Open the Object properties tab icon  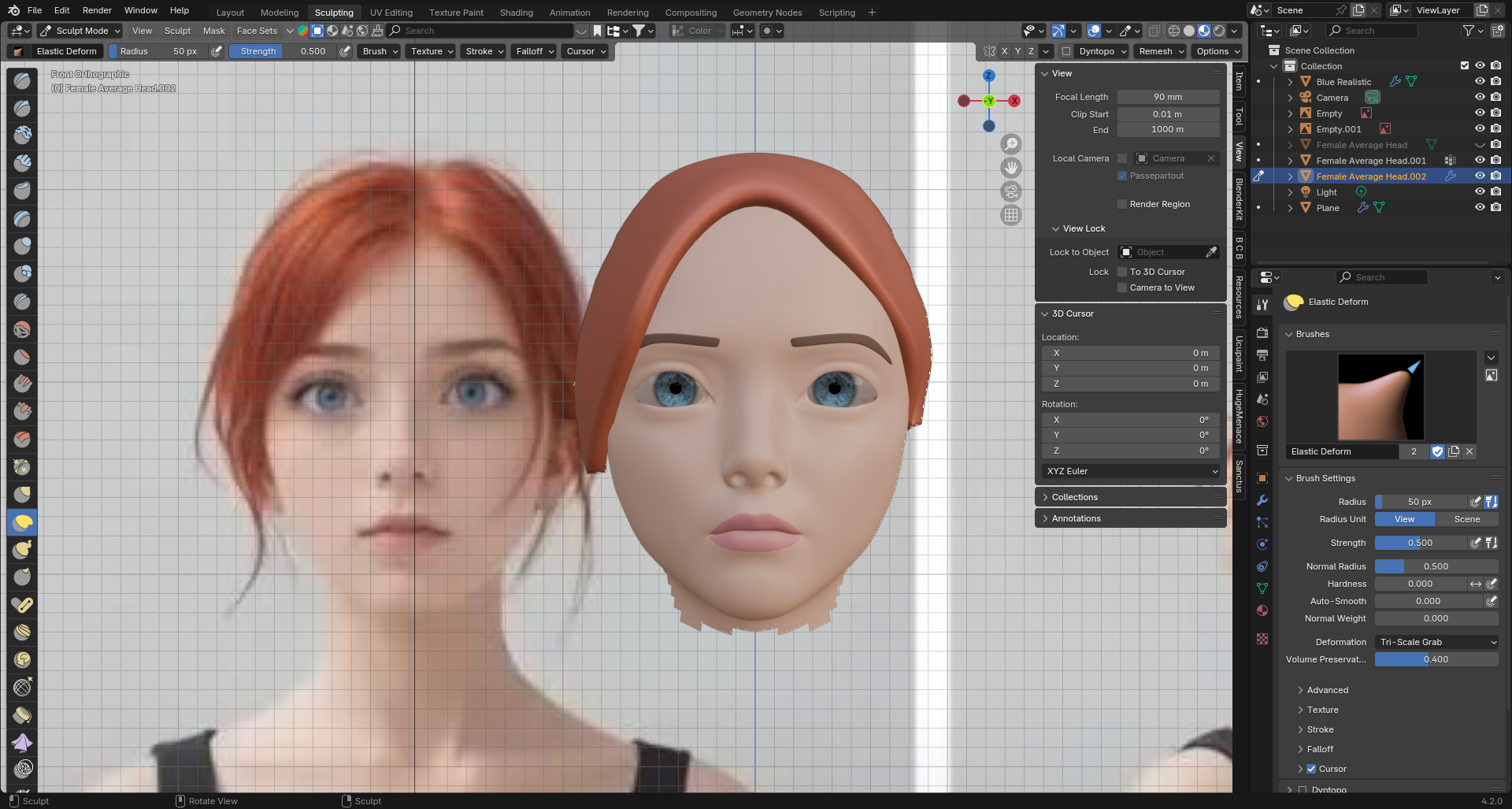pos(1262,478)
